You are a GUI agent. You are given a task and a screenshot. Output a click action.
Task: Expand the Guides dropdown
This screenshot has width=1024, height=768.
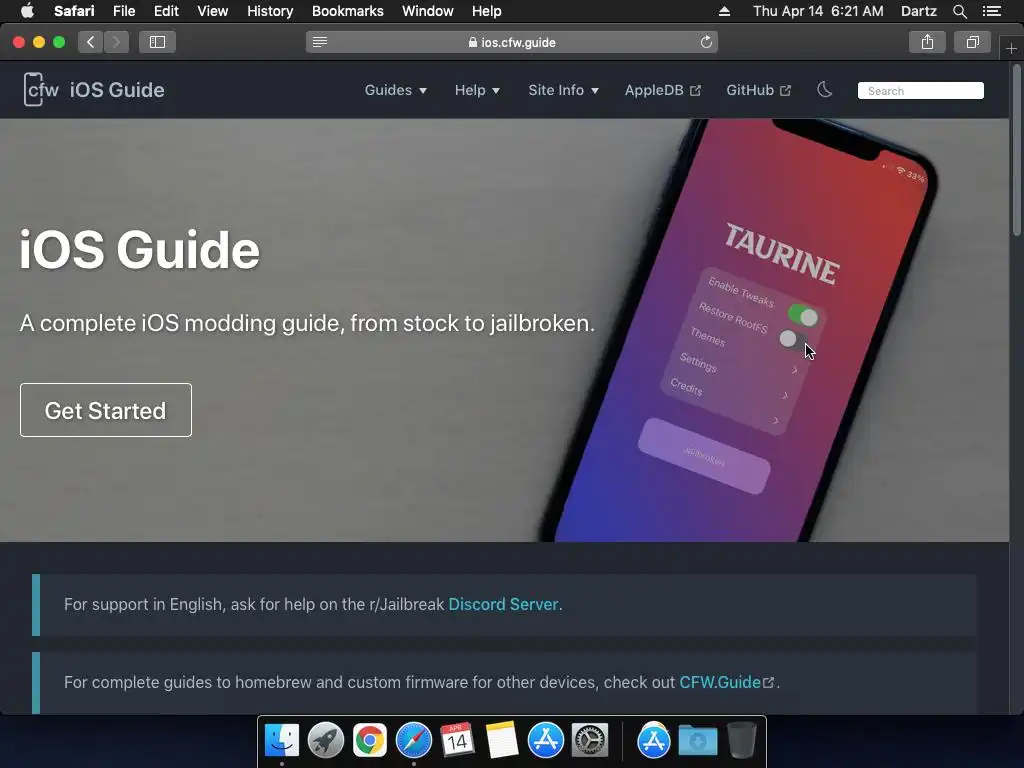click(396, 90)
